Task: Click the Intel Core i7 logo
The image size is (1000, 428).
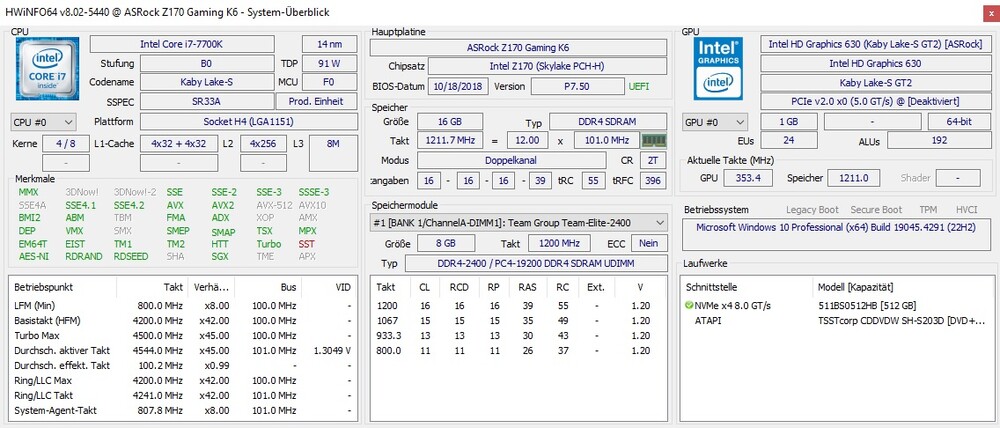Action: tap(47, 68)
